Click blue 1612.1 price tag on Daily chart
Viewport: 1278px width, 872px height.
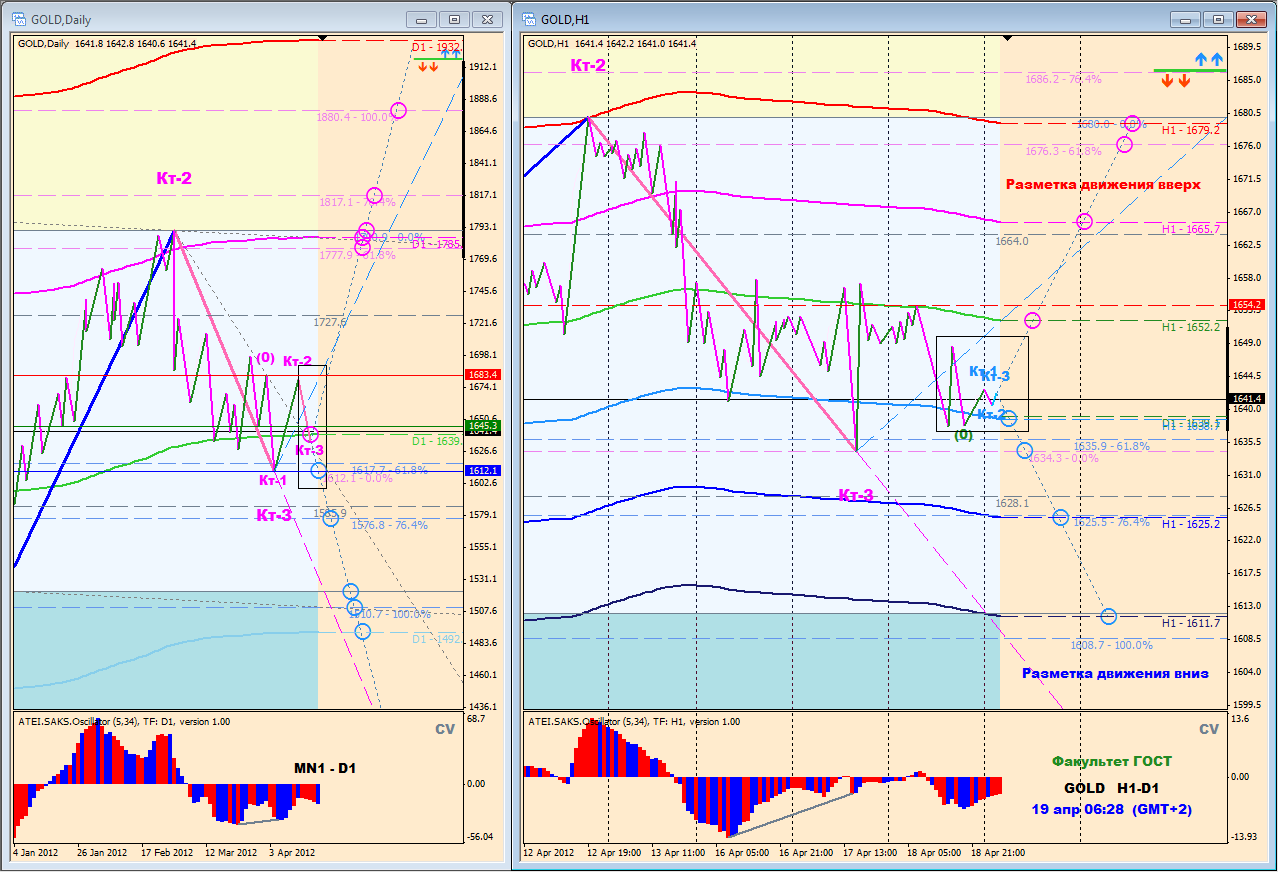point(482,470)
